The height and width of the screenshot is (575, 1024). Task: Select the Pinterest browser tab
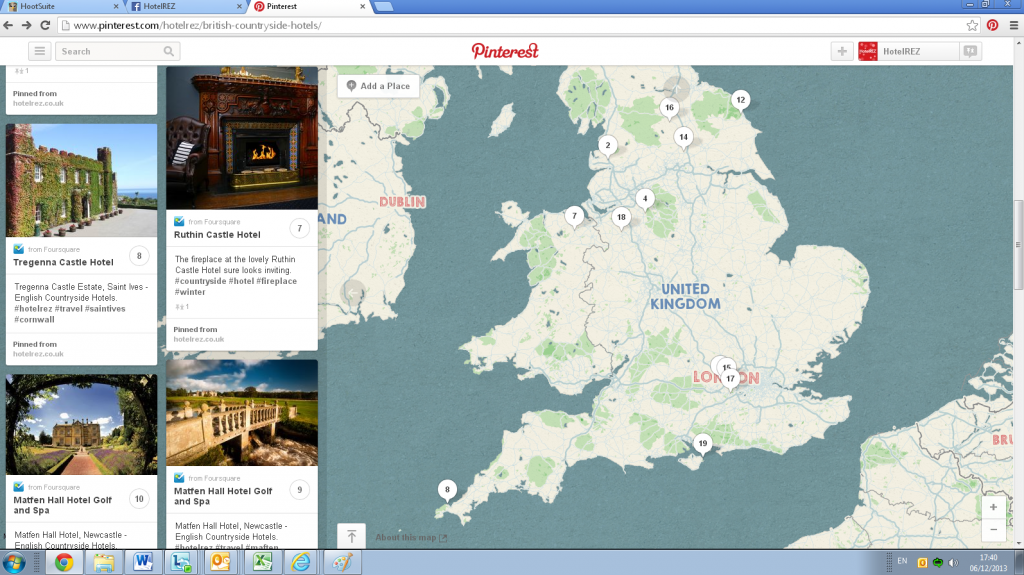click(310, 7)
